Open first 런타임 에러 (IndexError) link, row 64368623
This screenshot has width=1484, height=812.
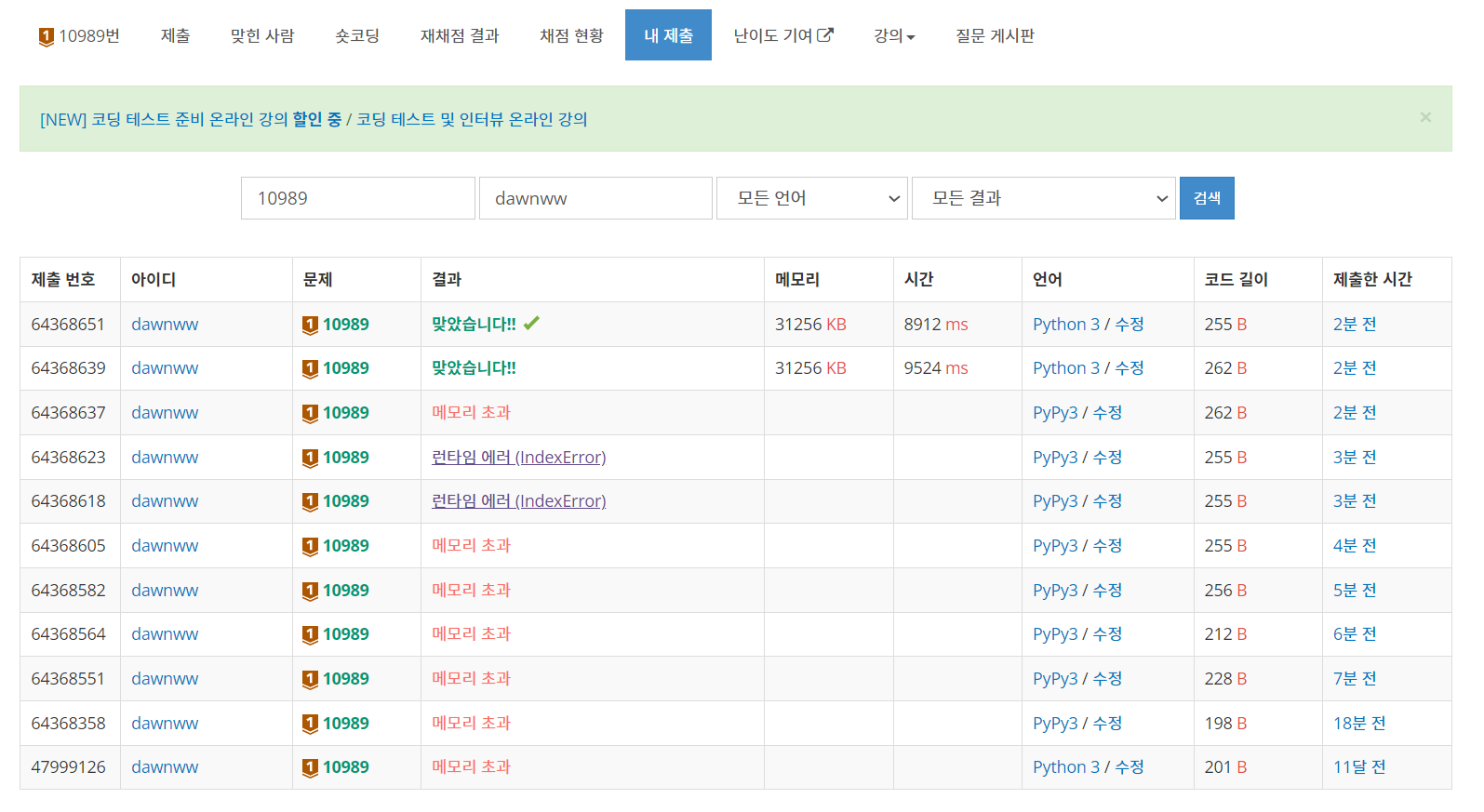(x=519, y=458)
